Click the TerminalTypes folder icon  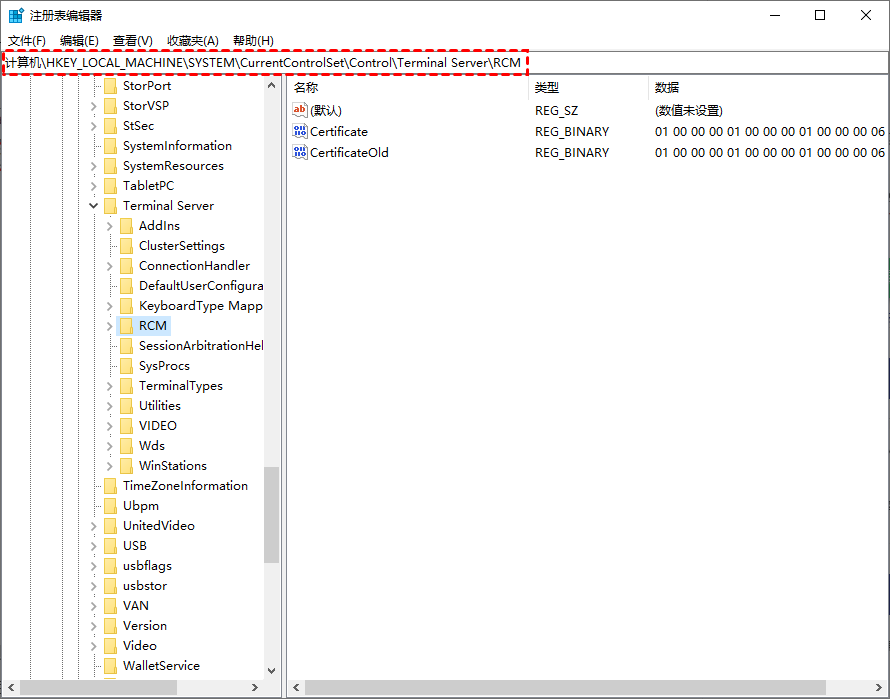pyautogui.click(x=127, y=386)
